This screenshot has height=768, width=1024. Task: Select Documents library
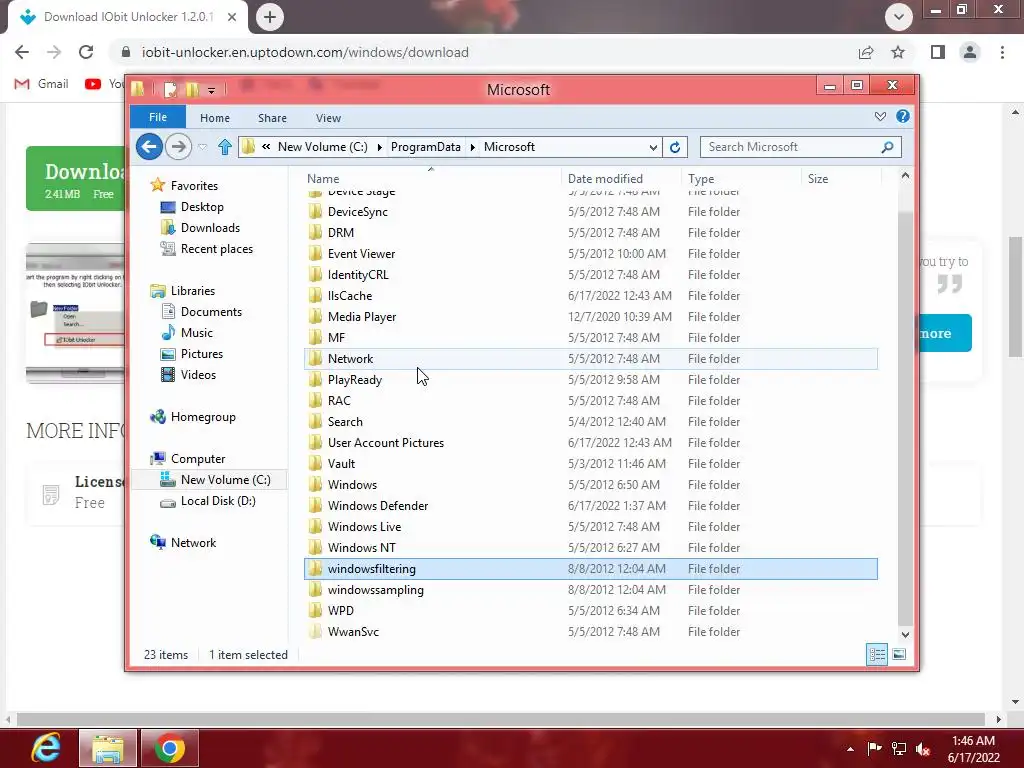pos(211,312)
